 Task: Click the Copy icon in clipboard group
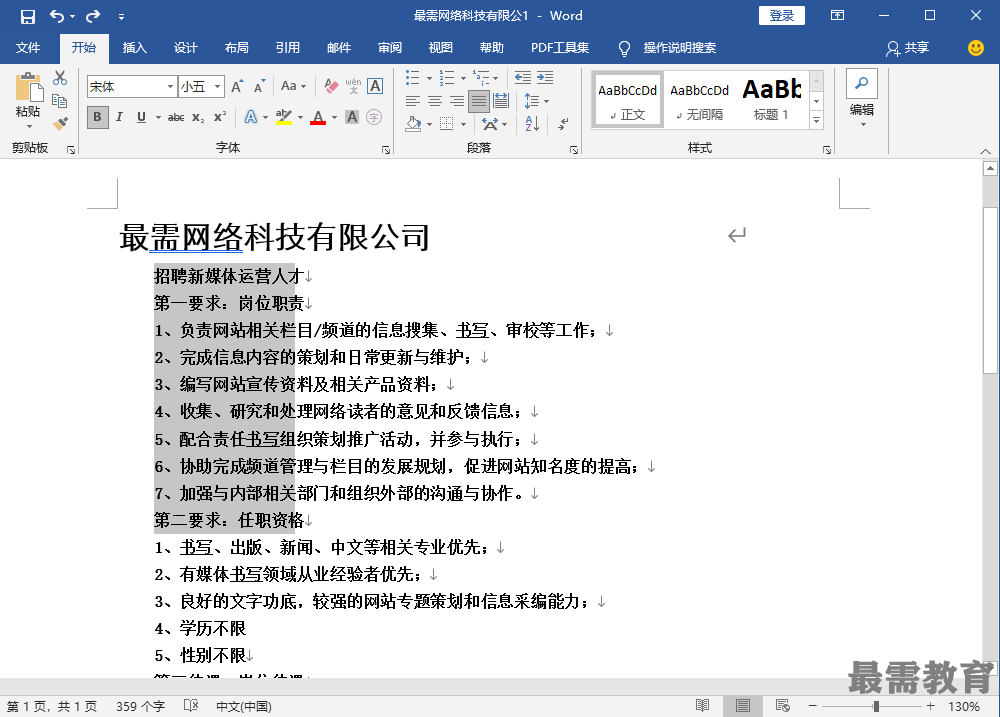coord(60,101)
